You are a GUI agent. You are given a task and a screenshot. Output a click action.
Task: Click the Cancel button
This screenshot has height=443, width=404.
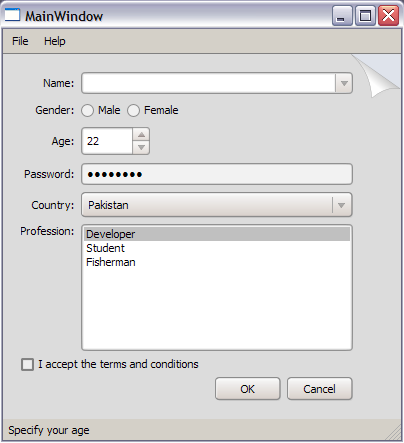coord(319,389)
